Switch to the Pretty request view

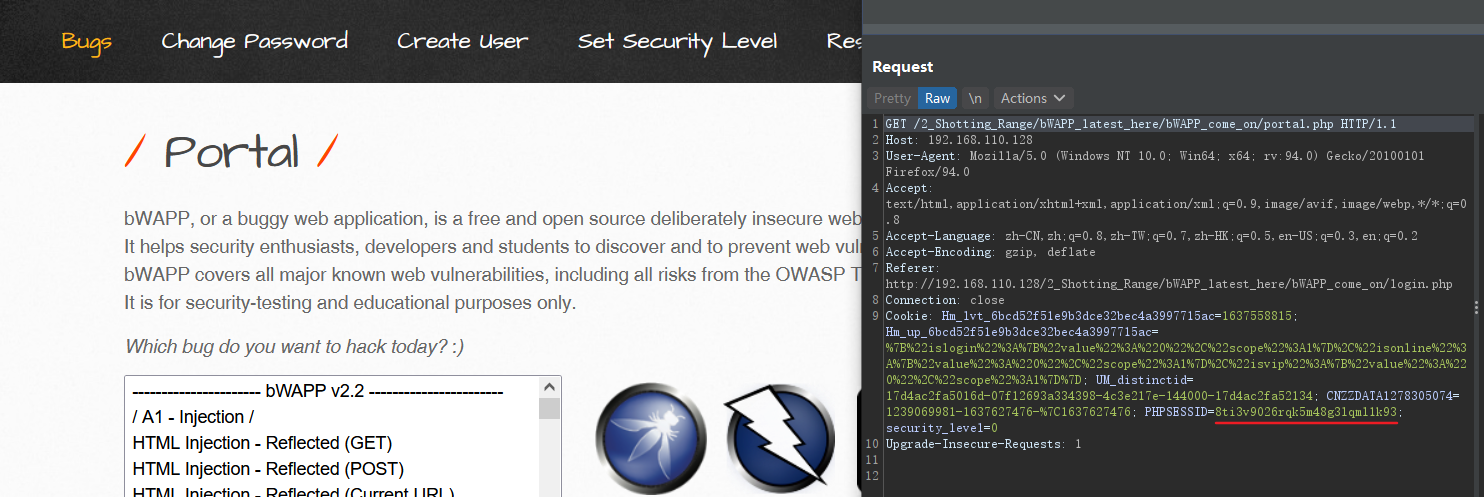point(892,98)
